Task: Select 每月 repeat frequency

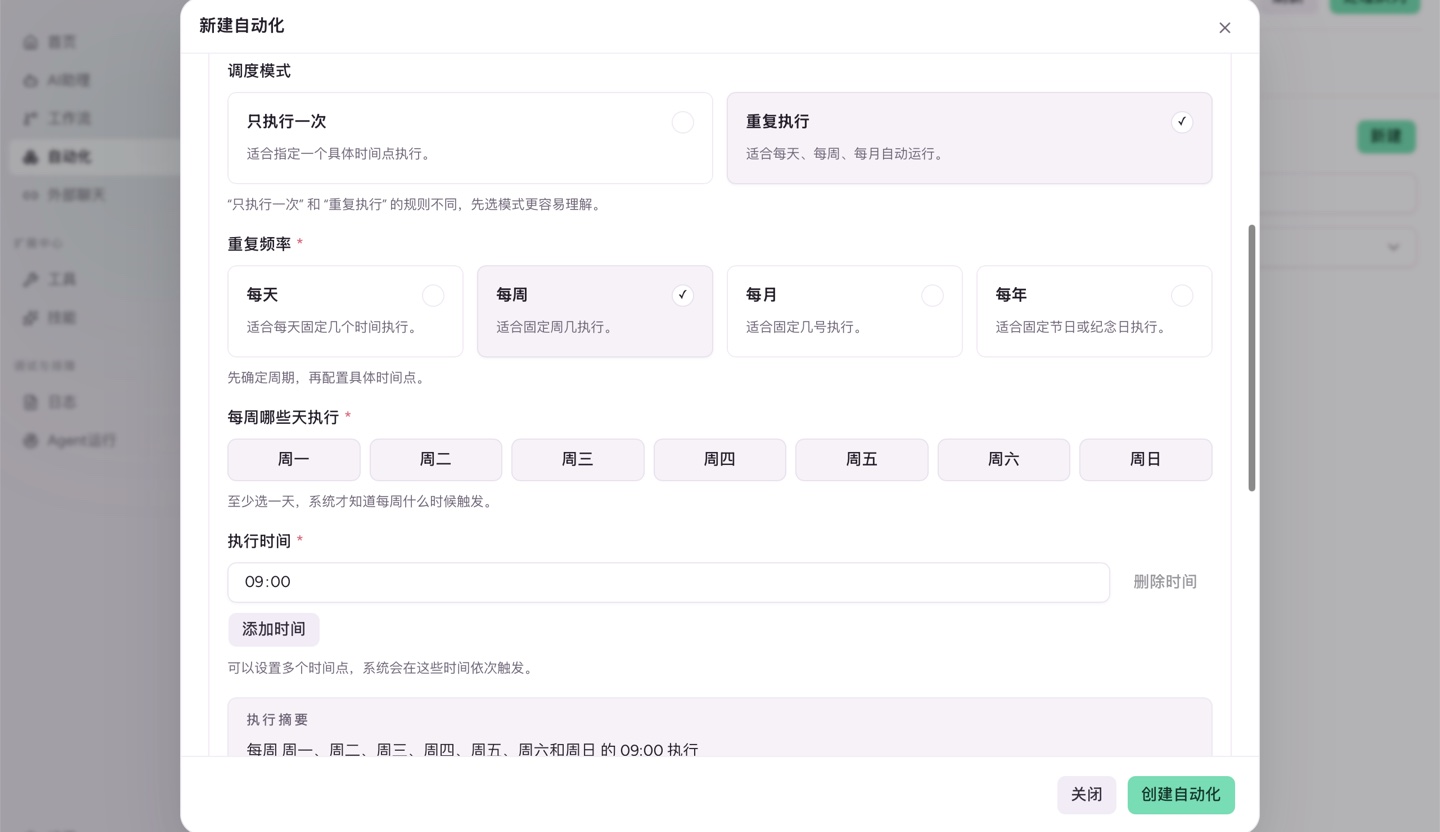Action: [x=844, y=311]
